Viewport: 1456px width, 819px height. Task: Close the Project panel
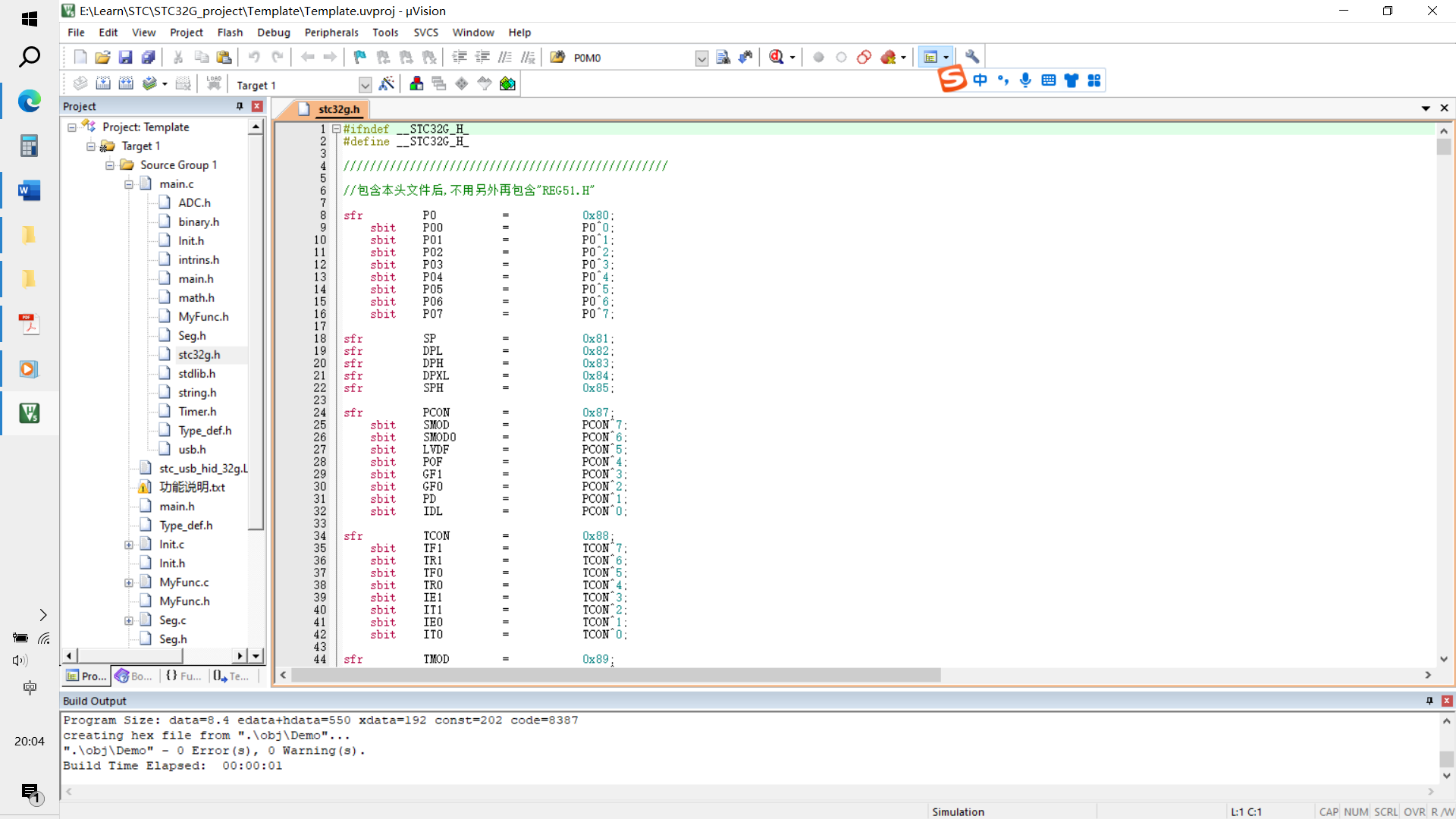coord(257,106)
